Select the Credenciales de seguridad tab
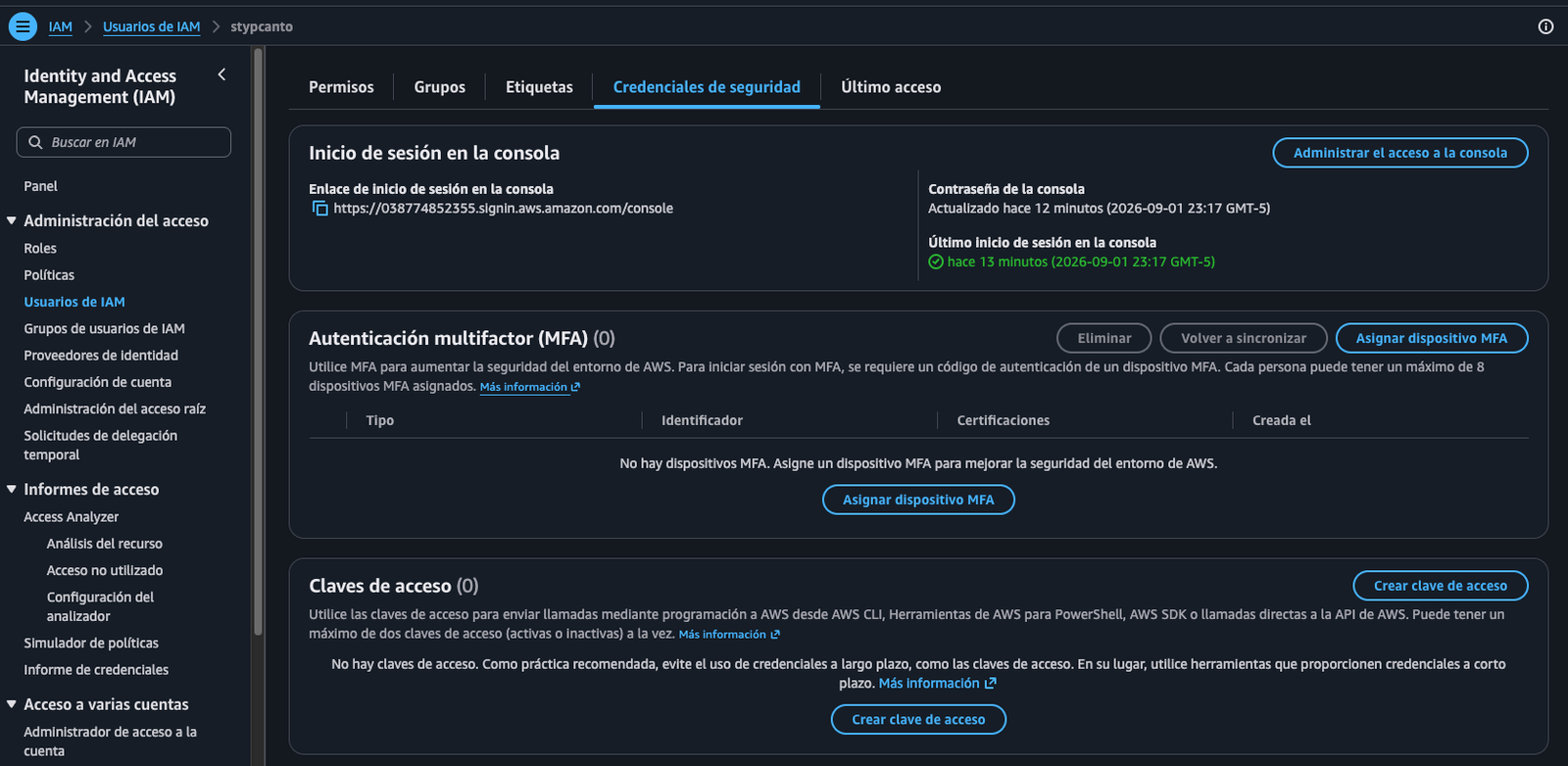This screenshot has height=766, width=1568. 707,87
